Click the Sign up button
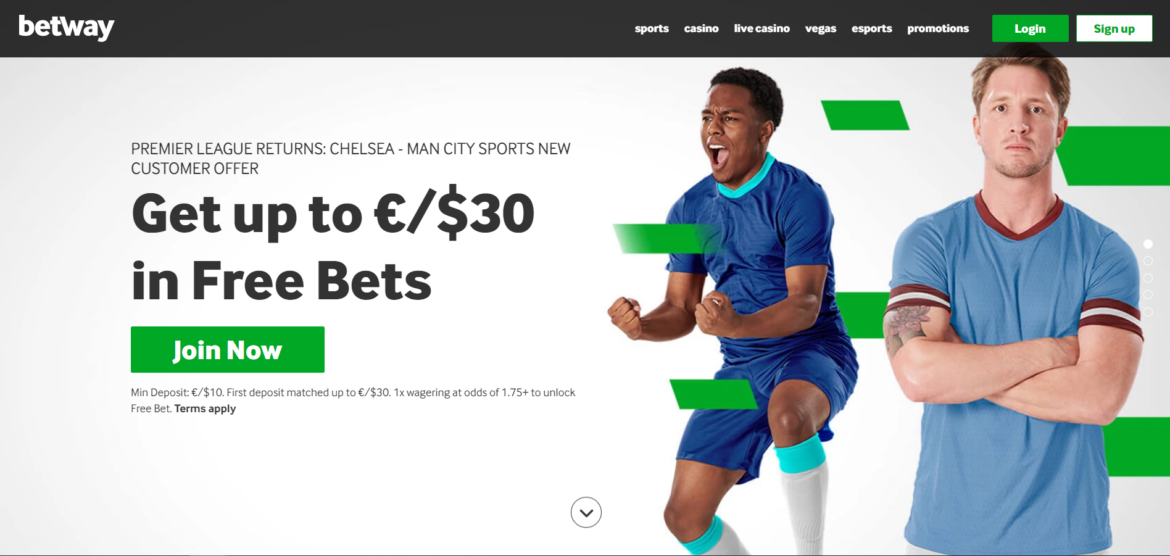The image size is (1170, 556). [1114, 28]
